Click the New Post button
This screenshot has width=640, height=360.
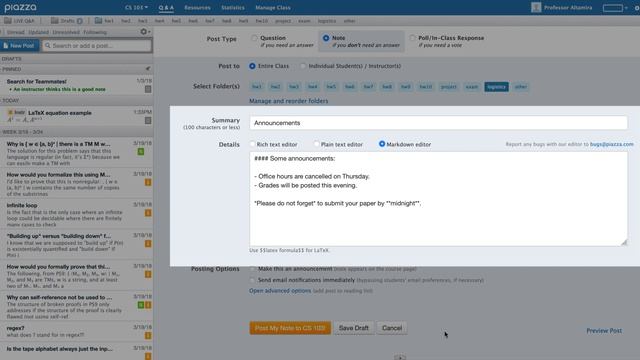pos(20,45)
